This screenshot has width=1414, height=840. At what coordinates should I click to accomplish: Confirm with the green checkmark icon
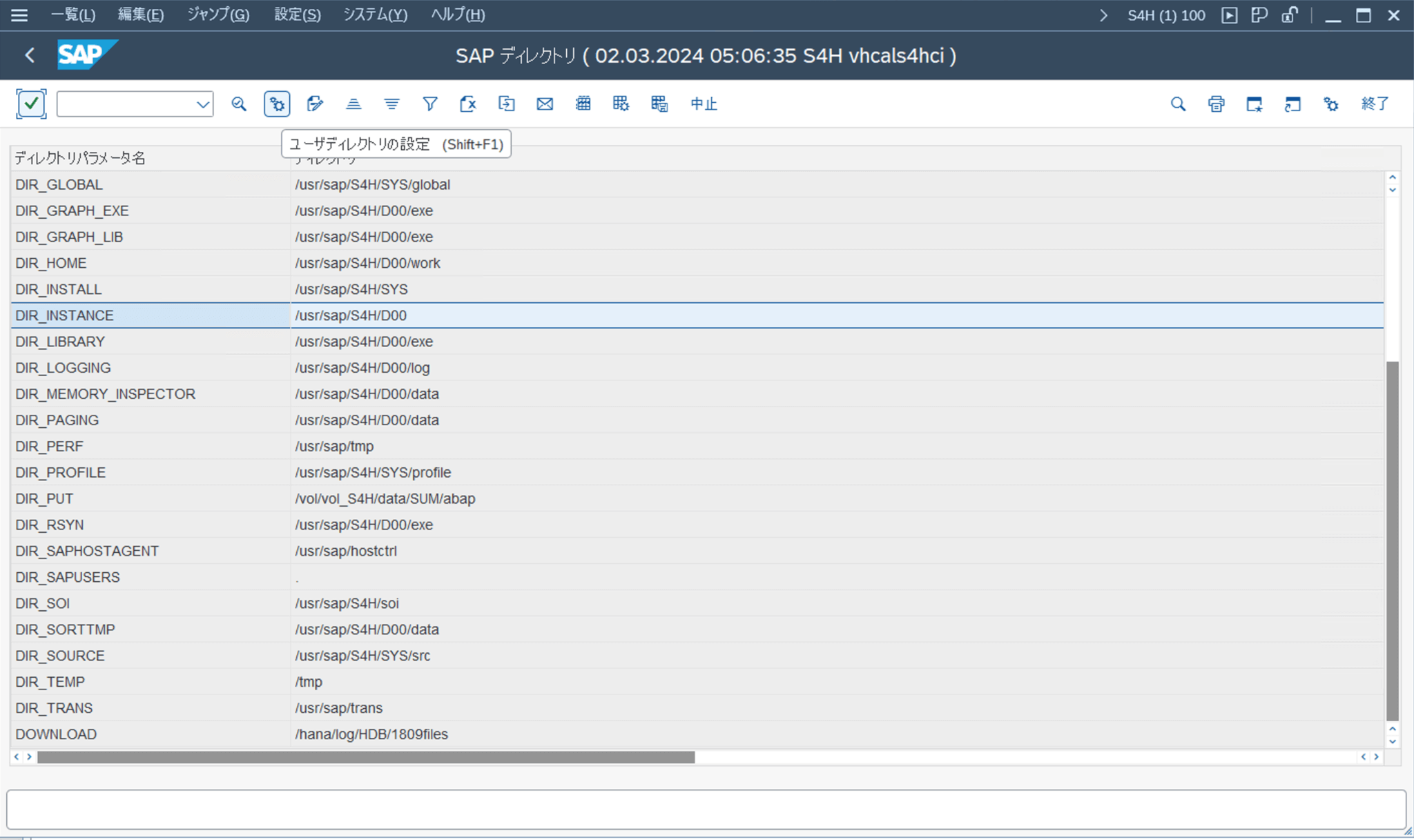[x=31, y=104]
